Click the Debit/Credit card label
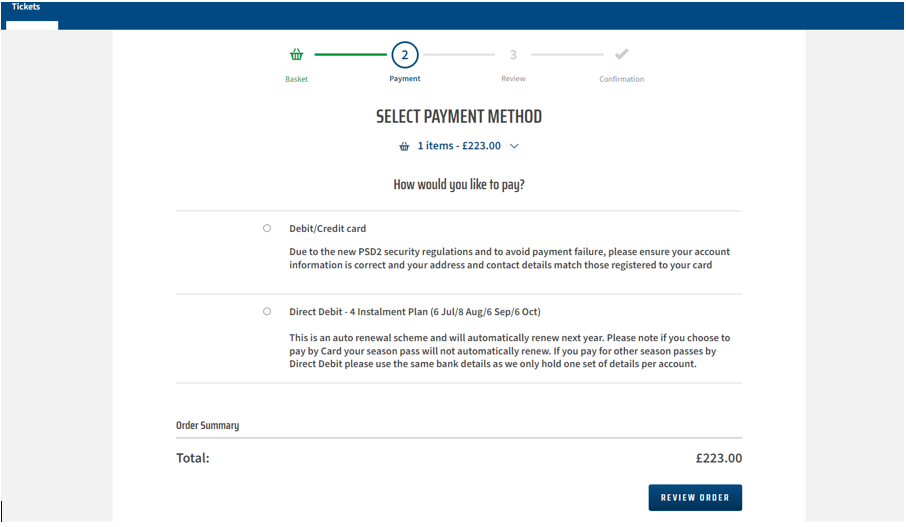The height and width of the screenshot is (527, 906). pyautogui.click(x=328, y=228)
